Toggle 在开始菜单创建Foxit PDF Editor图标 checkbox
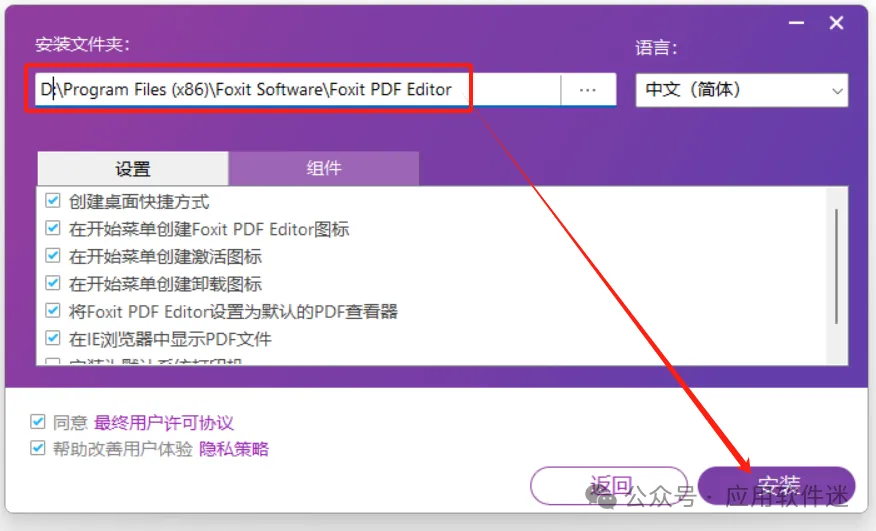The image size is (876, 531). 53,228
